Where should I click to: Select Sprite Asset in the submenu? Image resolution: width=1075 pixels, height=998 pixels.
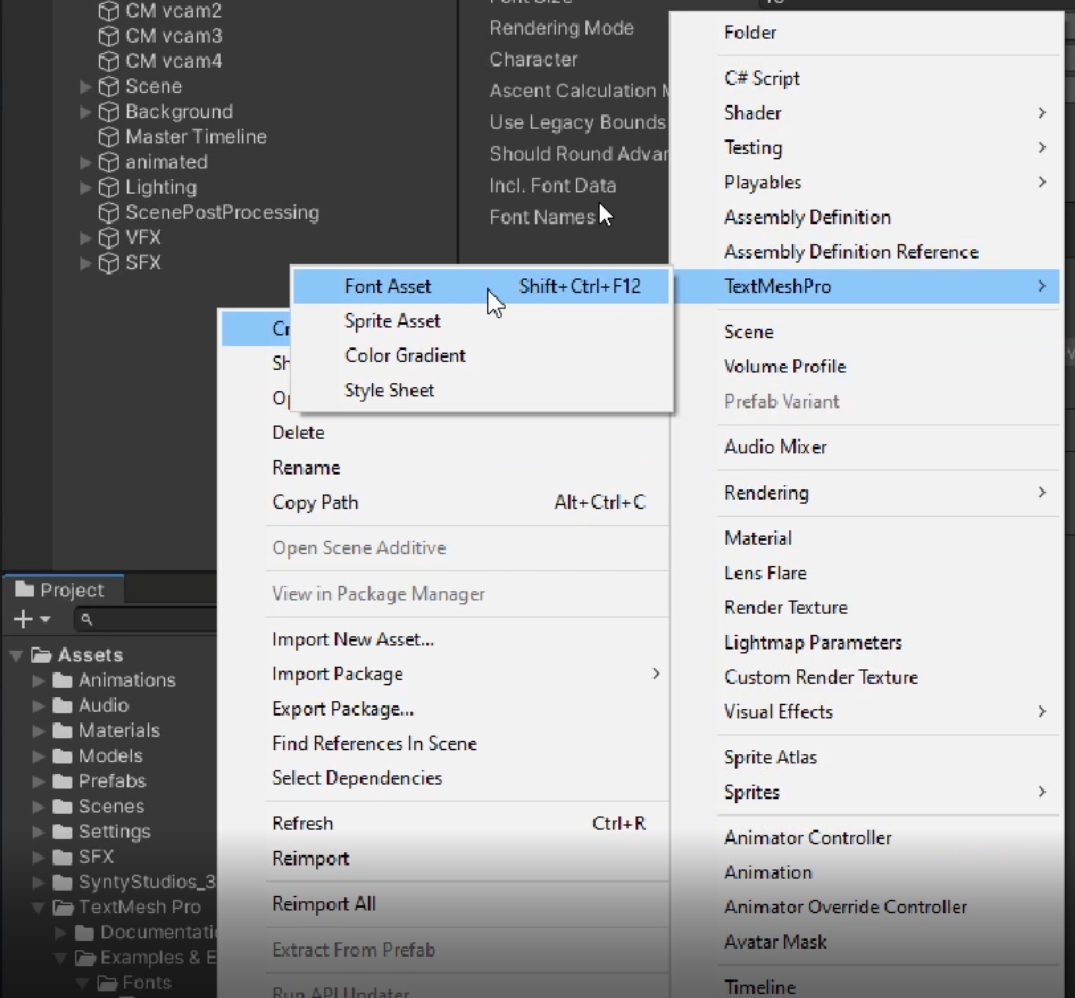pyautogui.click(x=392, y=321)
